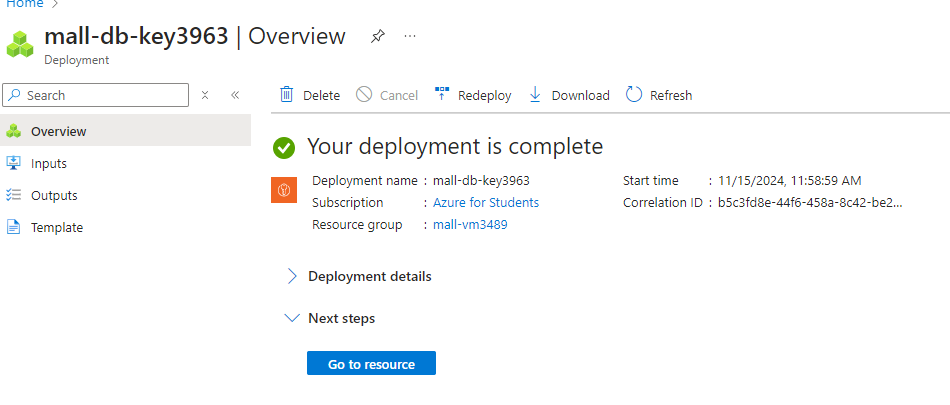The image size is (950, 405).
Task: Open the mall-vm3489 resource group link
Action: click(470, 225)
